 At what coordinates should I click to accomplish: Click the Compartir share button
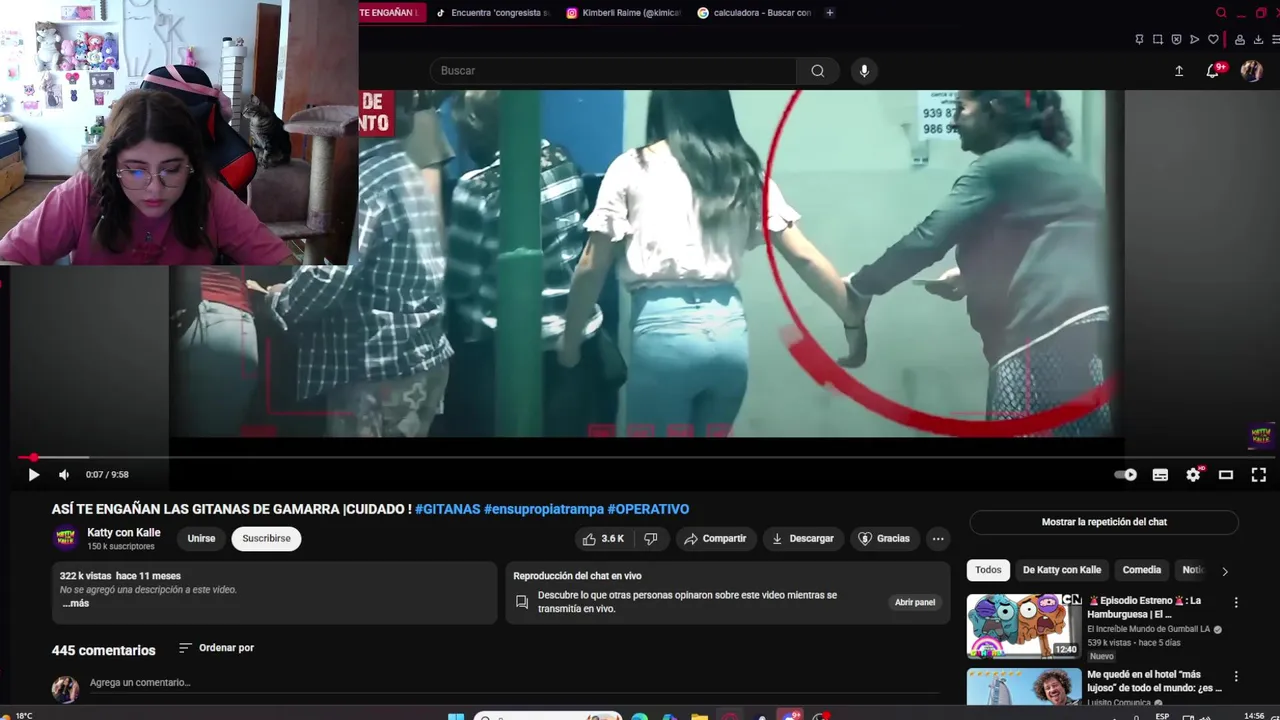coord(715,539)
